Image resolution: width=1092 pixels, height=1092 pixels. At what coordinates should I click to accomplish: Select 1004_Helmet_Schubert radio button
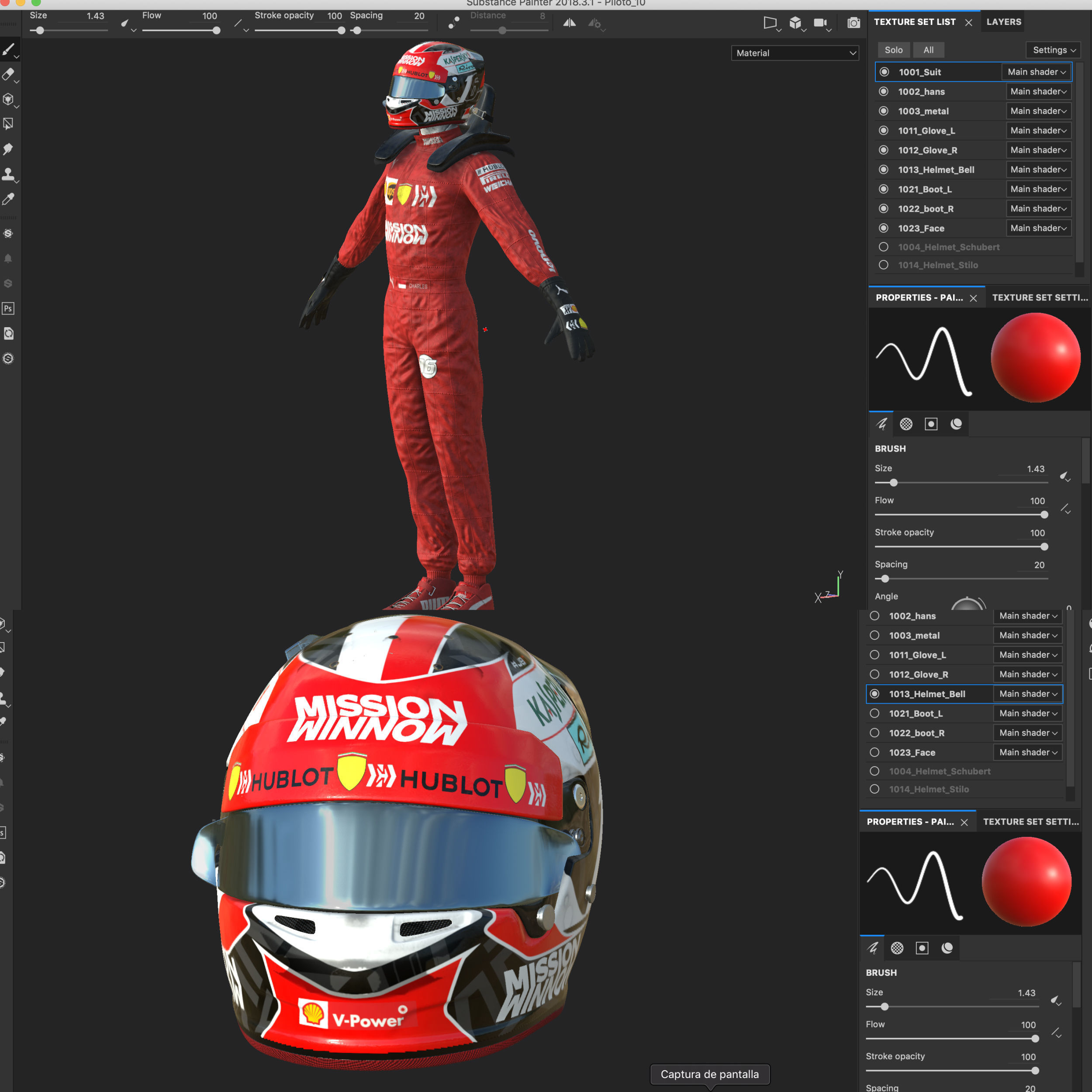point(884,247)
